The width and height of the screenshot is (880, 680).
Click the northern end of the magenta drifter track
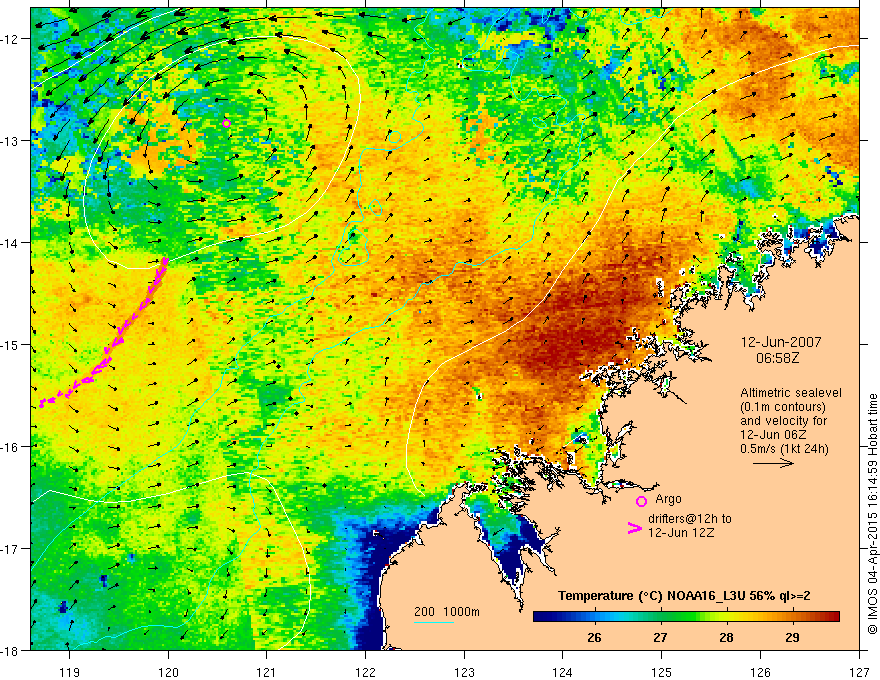pyautogui.click(x=166, y=260)
